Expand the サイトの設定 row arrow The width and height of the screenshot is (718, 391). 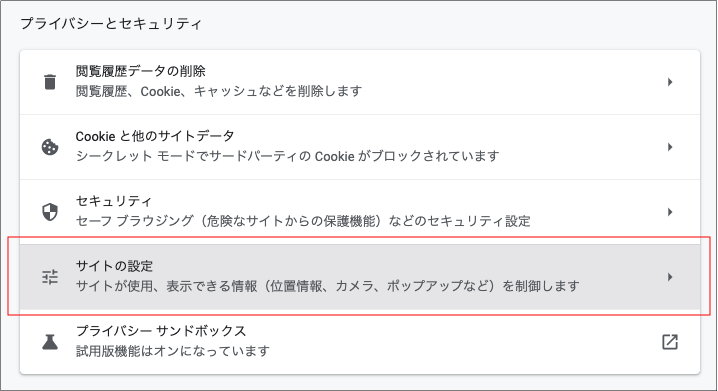(x=670, y=277)
